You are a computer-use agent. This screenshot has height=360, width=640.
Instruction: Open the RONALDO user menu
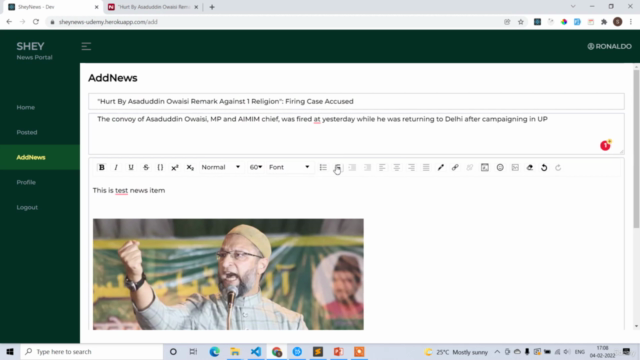tap(609, 47)
